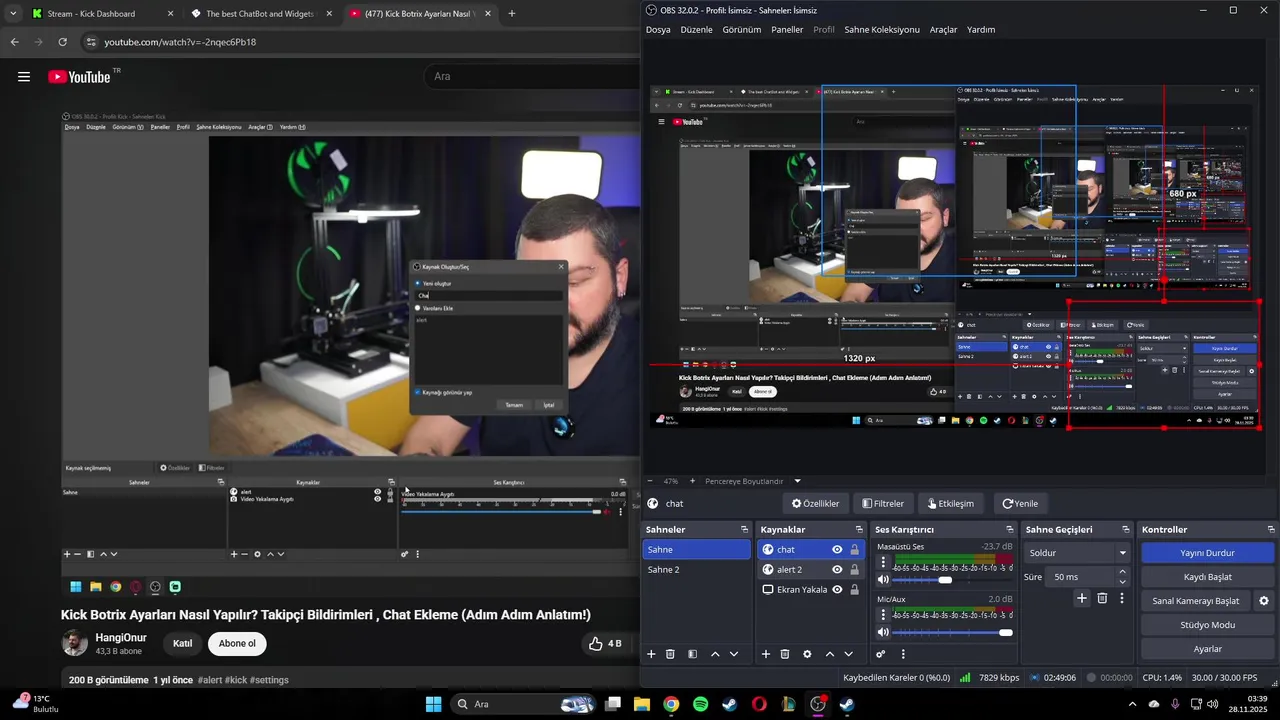The height and width of the screenshot is (720, 1280).
Task: Open YouTube hamburger guide menu
Action: [24, 77]
